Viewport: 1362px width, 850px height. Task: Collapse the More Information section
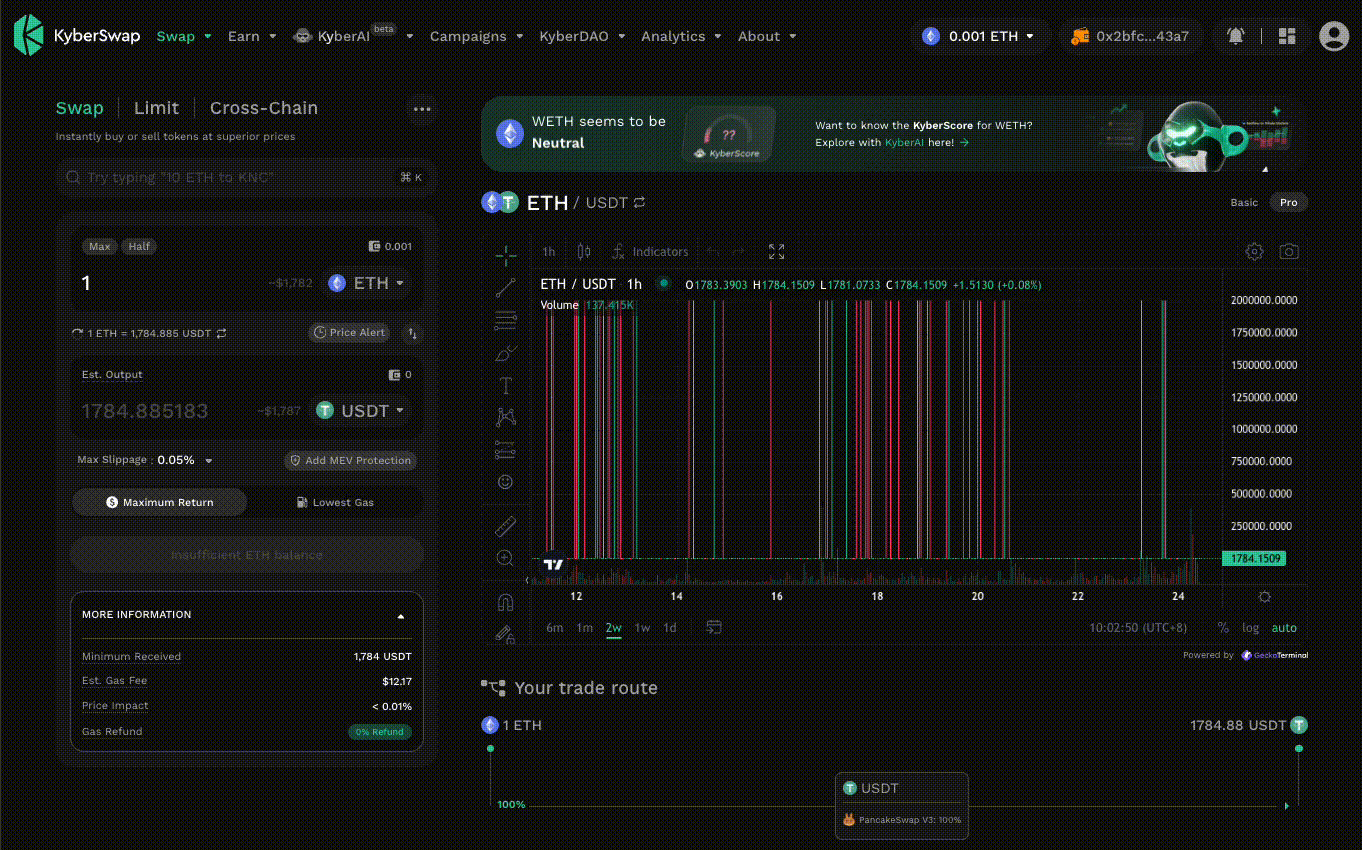(x=401, y=616)
